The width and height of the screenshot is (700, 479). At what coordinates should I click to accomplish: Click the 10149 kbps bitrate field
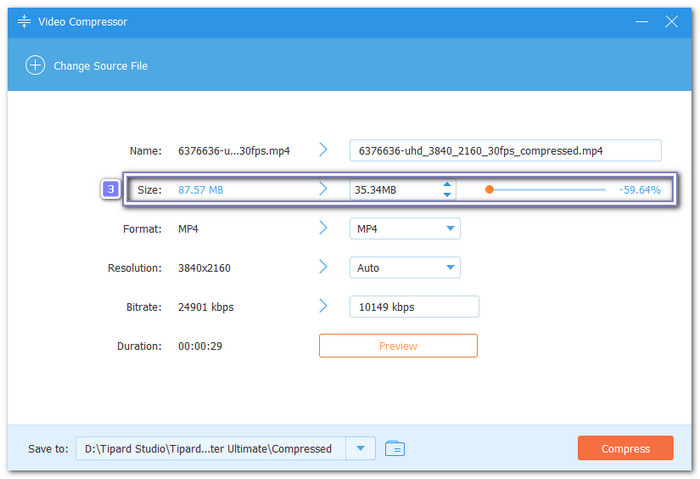[414, 307]
